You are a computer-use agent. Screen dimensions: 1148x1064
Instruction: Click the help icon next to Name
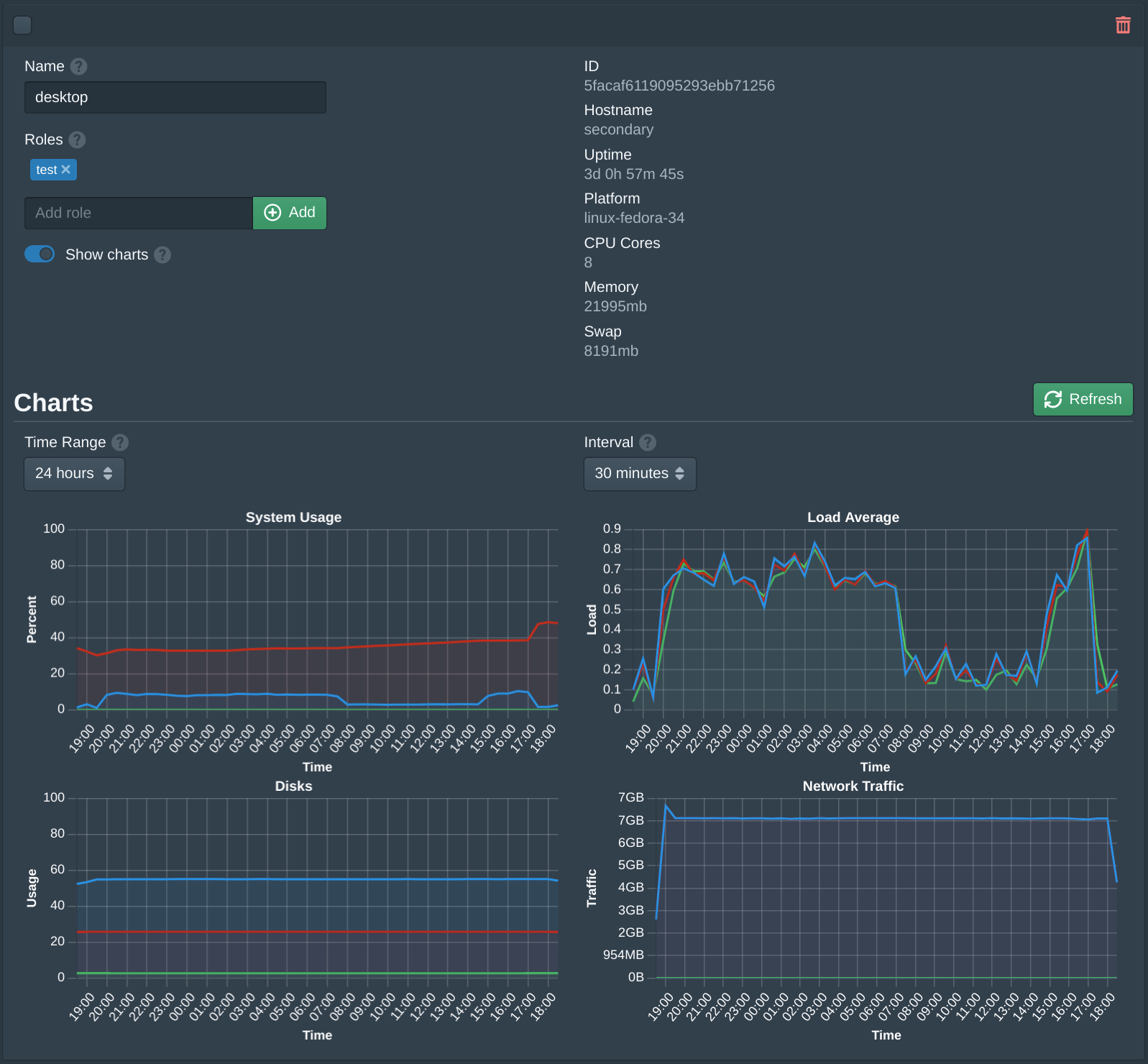[79, 66]
